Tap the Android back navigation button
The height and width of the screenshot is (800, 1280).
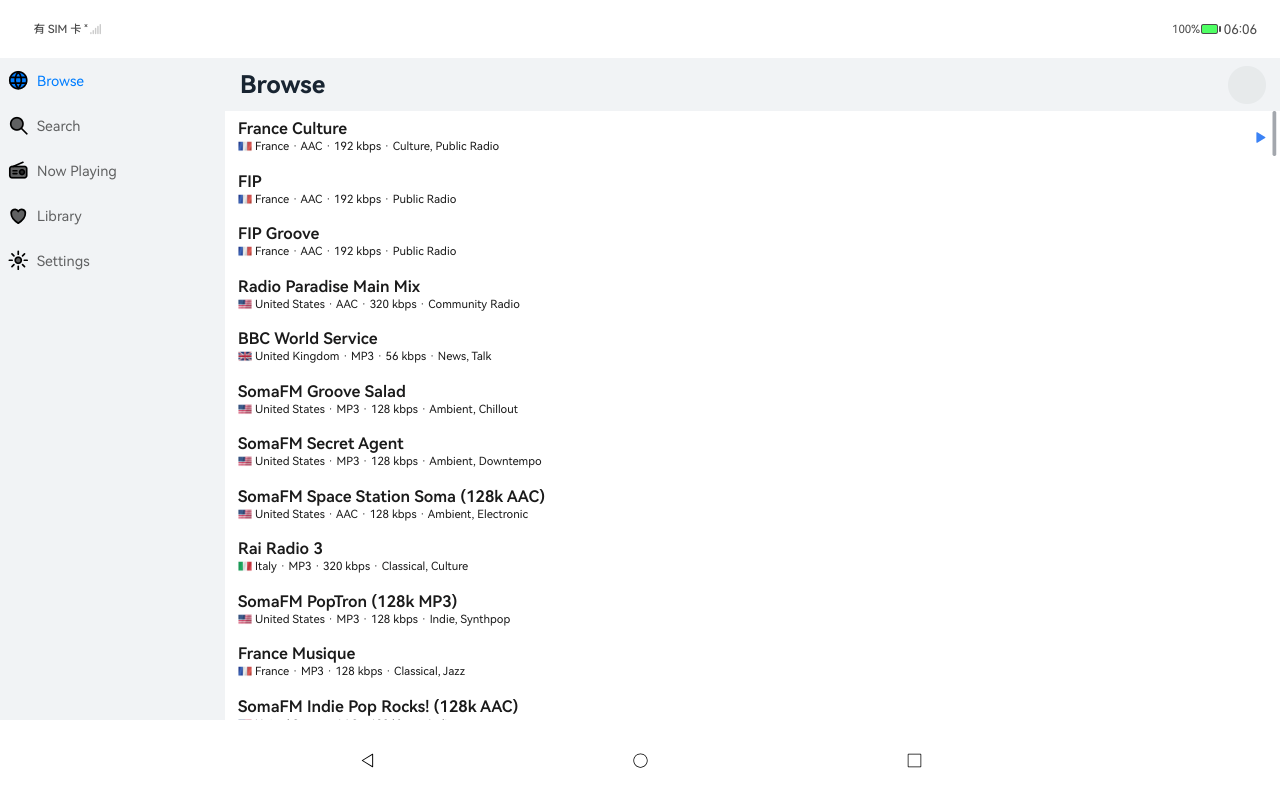pos(367,760)
